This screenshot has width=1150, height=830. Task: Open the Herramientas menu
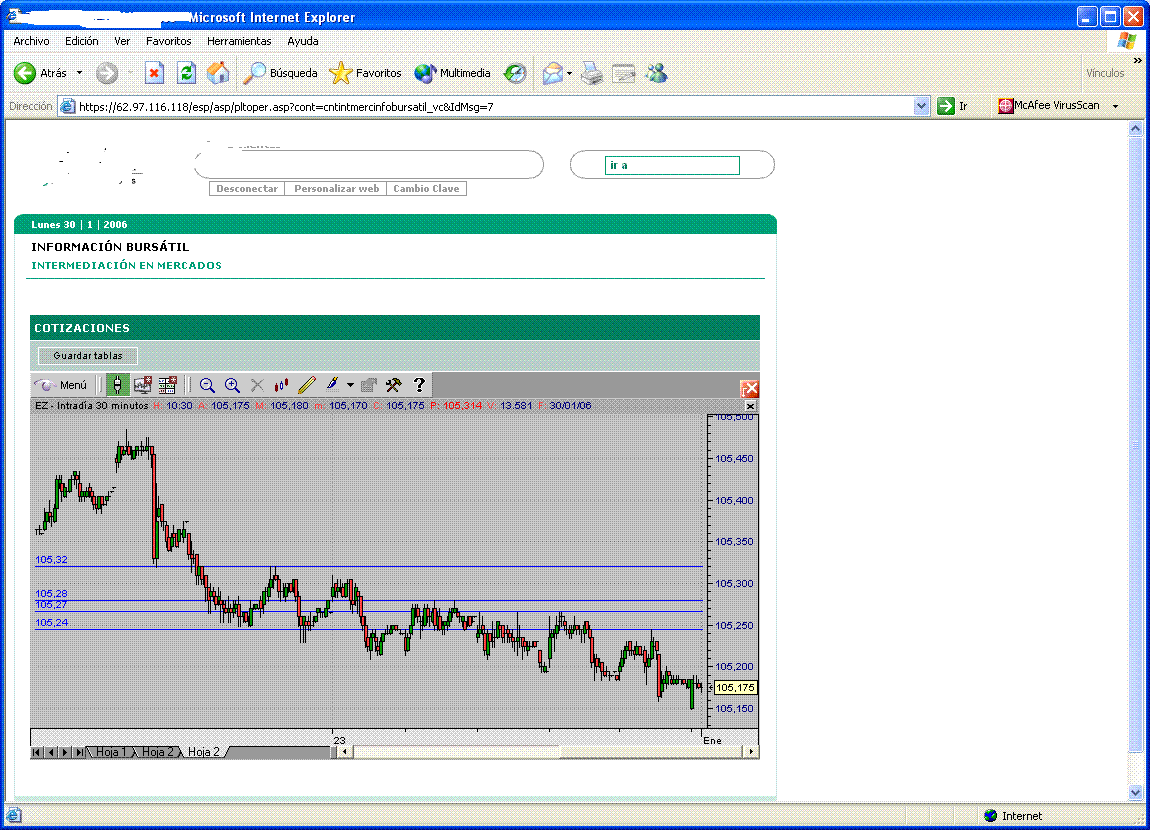point(239,41)
